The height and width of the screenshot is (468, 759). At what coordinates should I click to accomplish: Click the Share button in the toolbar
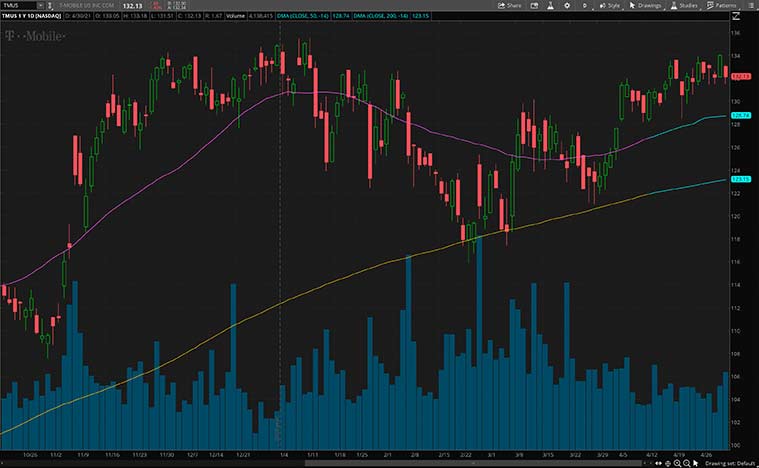(x=511, y=5)
